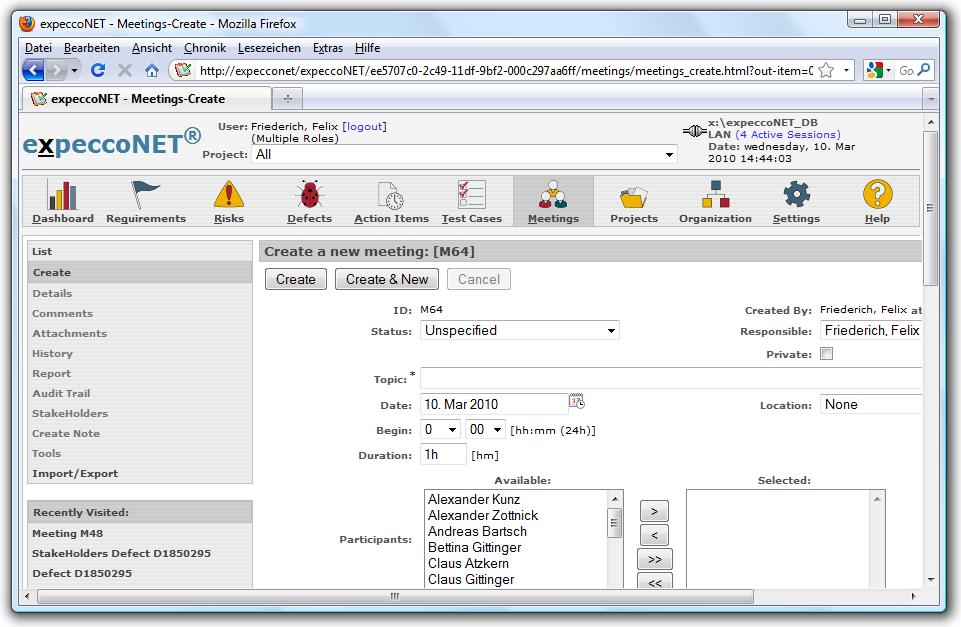This screenshot has height=627, width=961.
Task: Expand the Begin hour dropdown
Action: click(440, 430)
